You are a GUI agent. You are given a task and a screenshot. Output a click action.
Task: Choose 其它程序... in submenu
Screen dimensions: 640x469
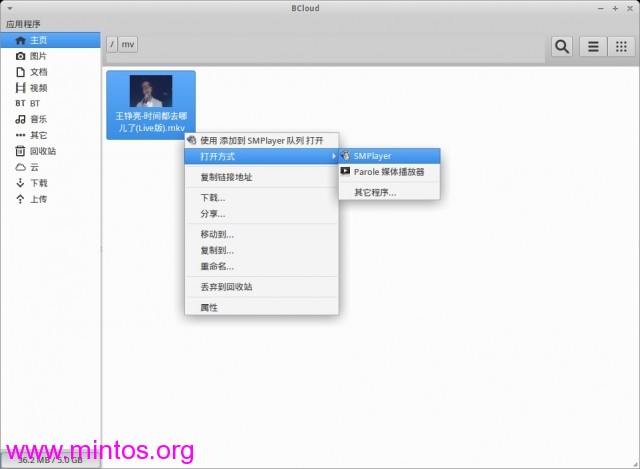[389, 192]
